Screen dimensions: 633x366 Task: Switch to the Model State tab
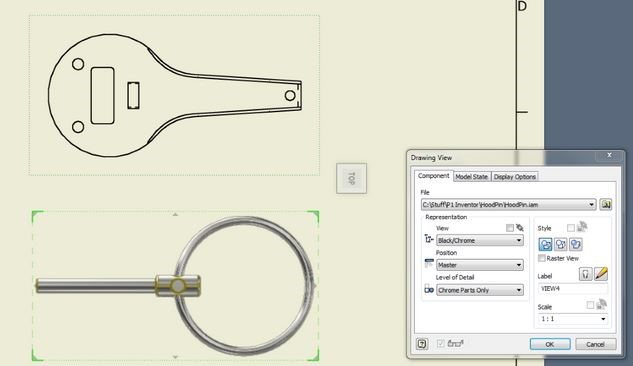click(x=472, y=177)
